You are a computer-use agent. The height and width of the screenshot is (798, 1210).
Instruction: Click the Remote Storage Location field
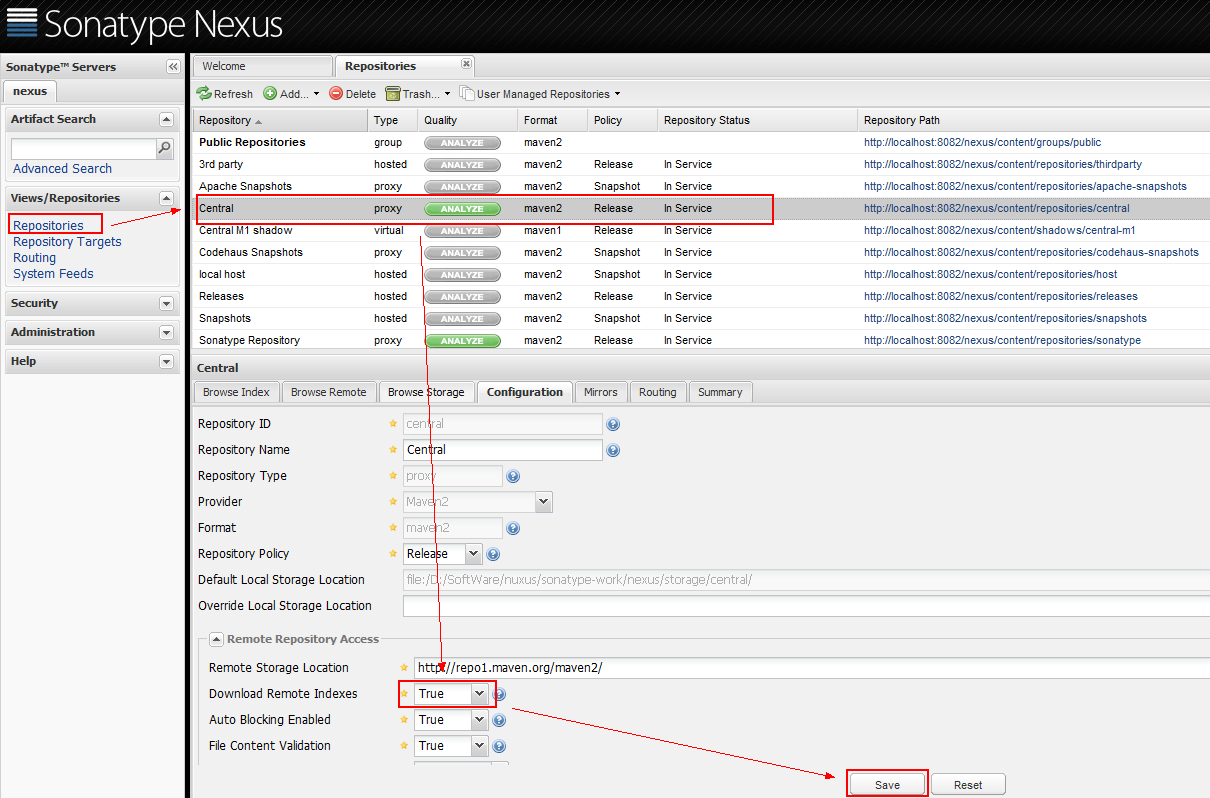pos(812,668)
